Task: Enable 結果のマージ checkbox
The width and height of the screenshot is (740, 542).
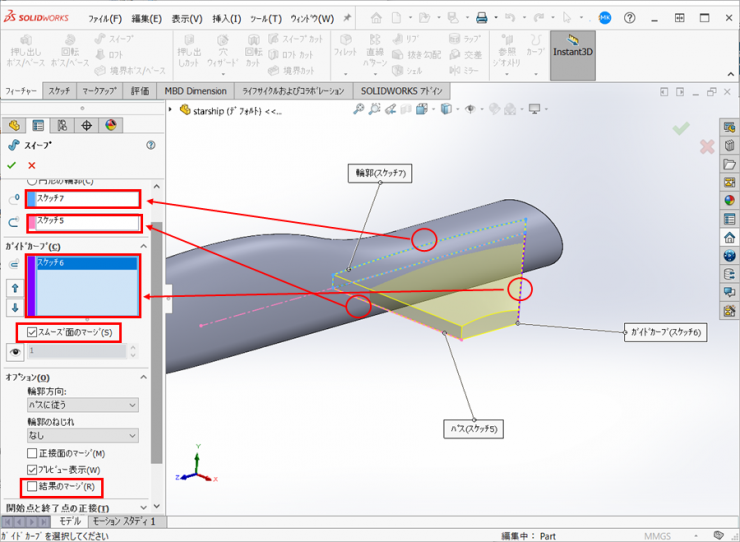Action: pos(33,487)
